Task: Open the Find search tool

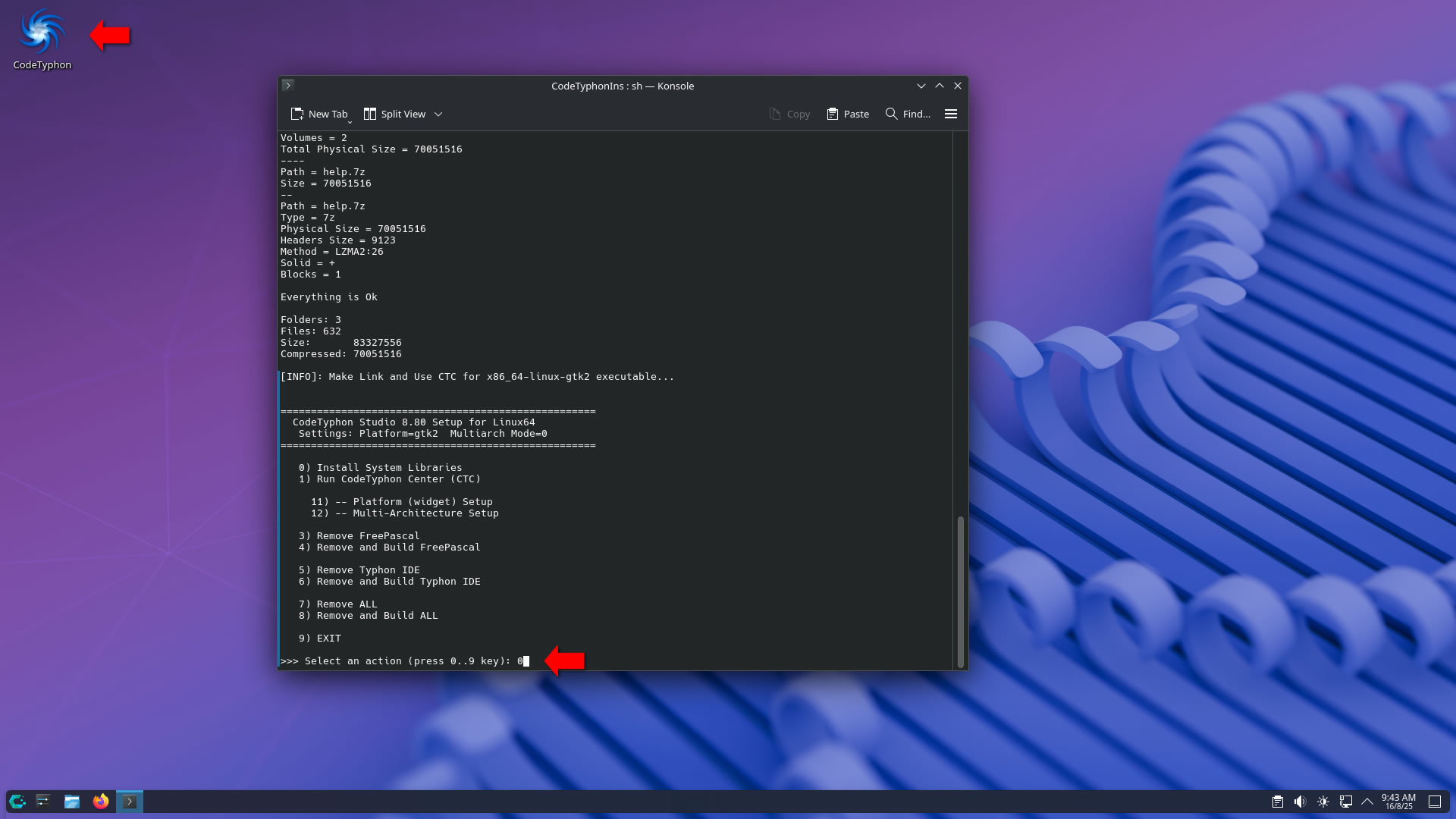Action: [x=908, y=114]
